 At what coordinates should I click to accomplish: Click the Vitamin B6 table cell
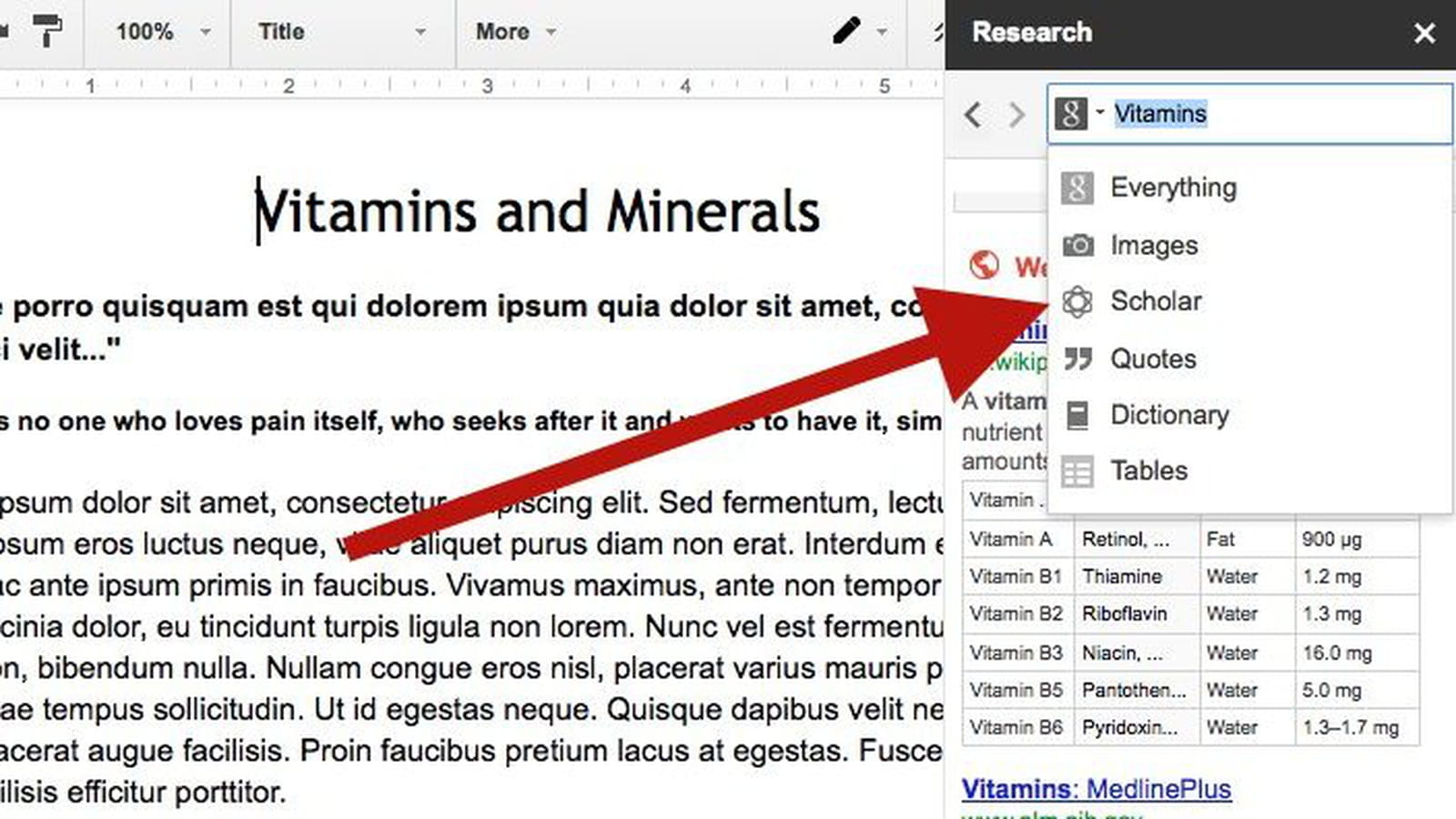point(1018,728)
